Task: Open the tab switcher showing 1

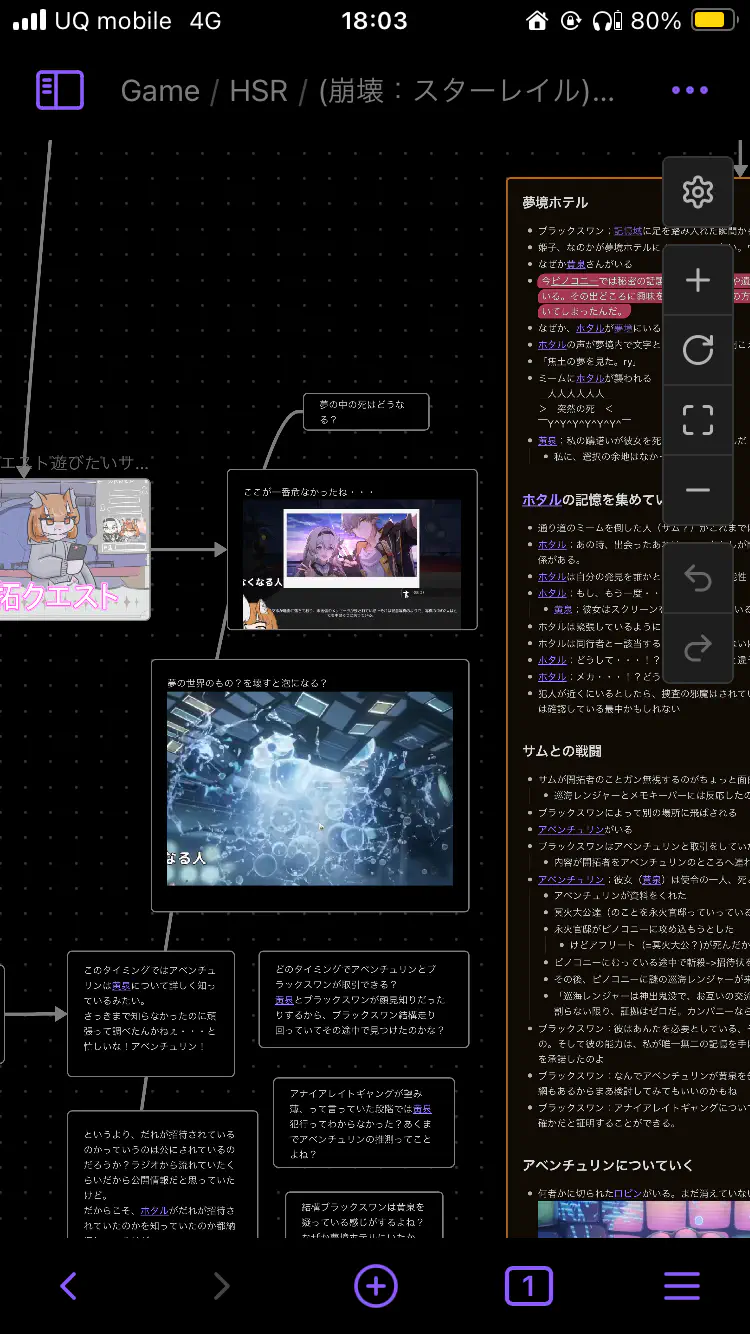Action: click(528, 1286)
